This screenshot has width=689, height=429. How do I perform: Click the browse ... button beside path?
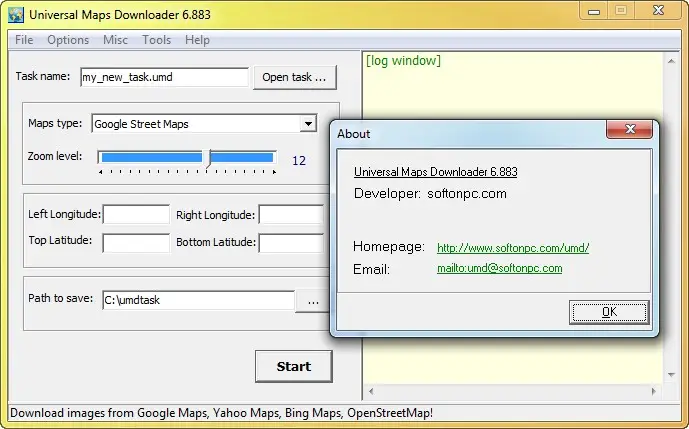[x=313, y=301]
